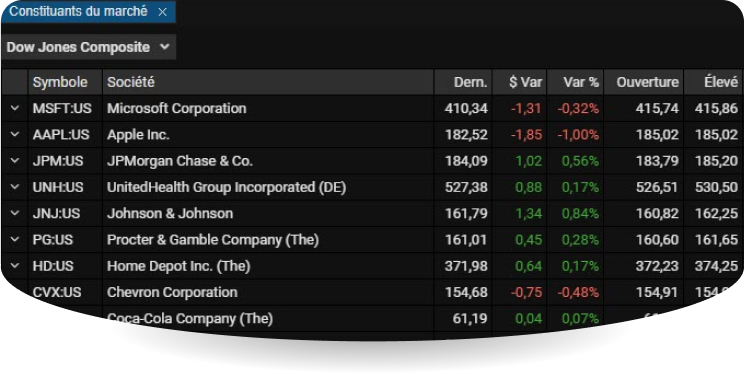
Task: Expand the JPM:US row chevron
Action: coord(15,161)
